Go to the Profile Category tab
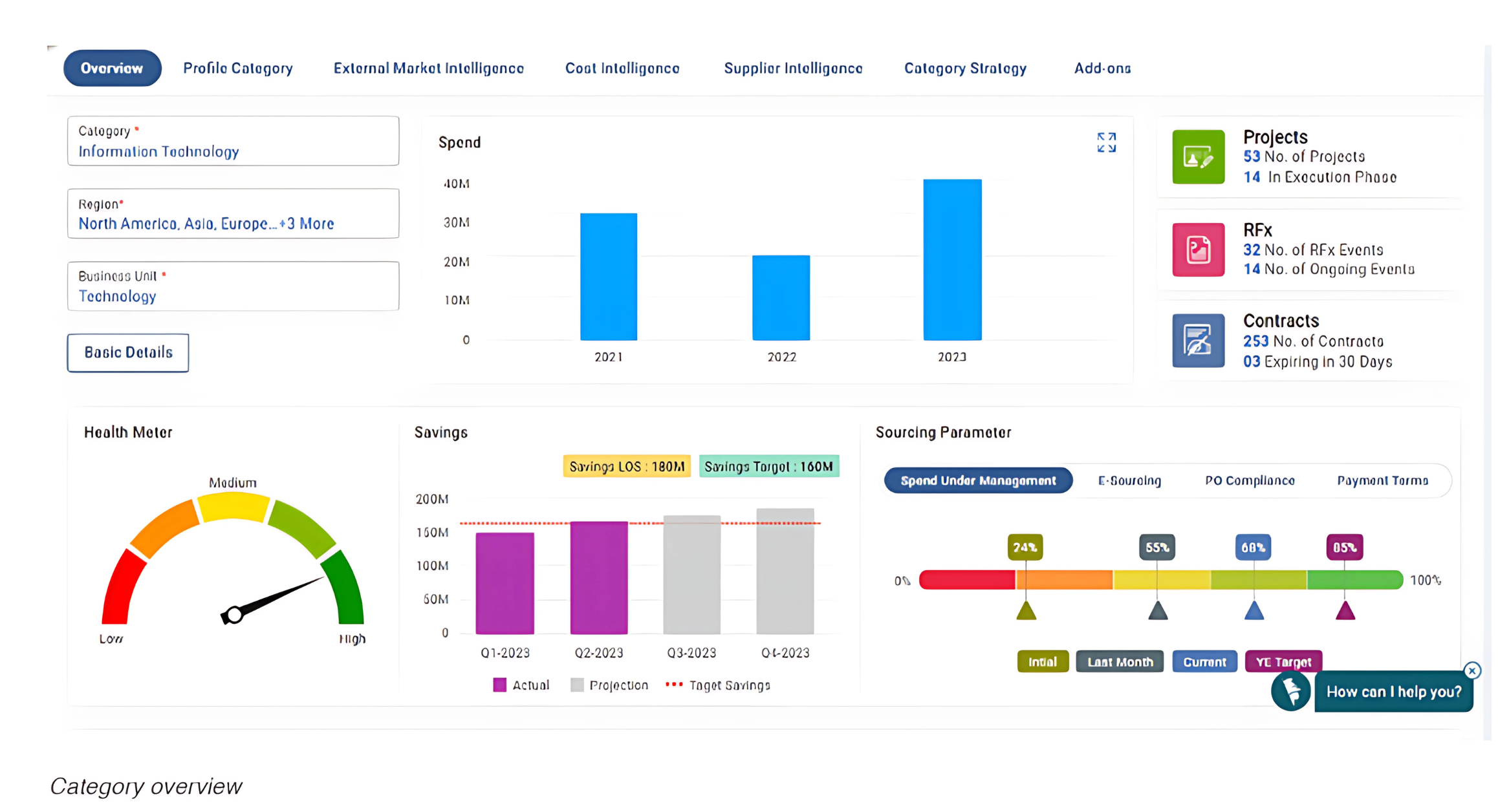Viewport: 1498px width, 812px height. click(x=238, y=69)
